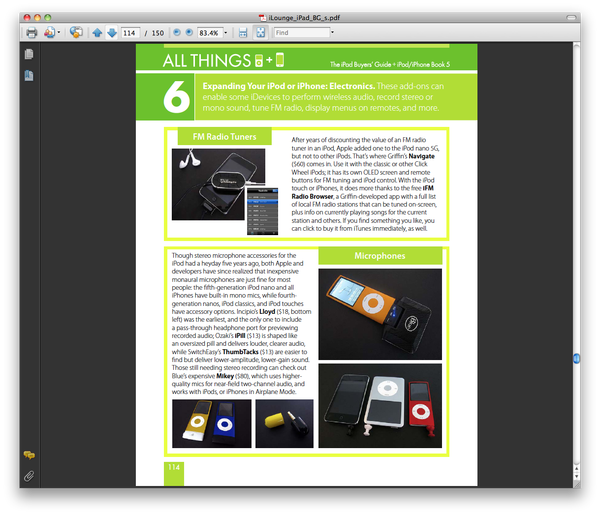The height and width of the screenshot is (515, 600).
Task: Click the vertical scrollbar thumb
Action: click(x=577, y=359)
